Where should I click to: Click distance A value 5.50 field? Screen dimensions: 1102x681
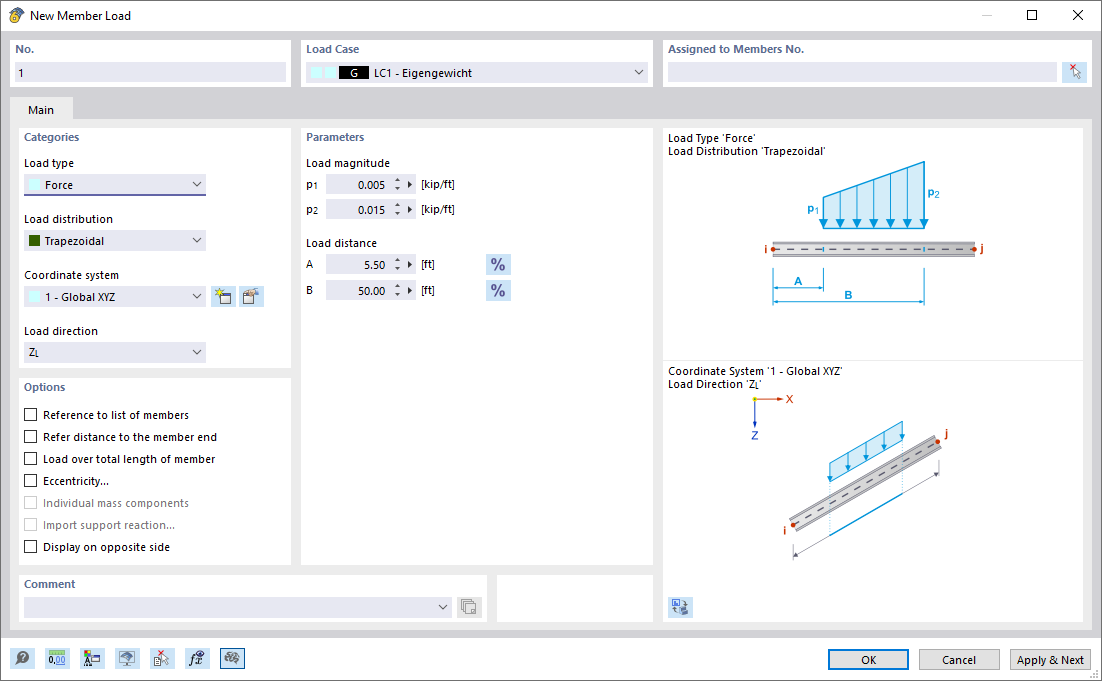coord(358,265)
